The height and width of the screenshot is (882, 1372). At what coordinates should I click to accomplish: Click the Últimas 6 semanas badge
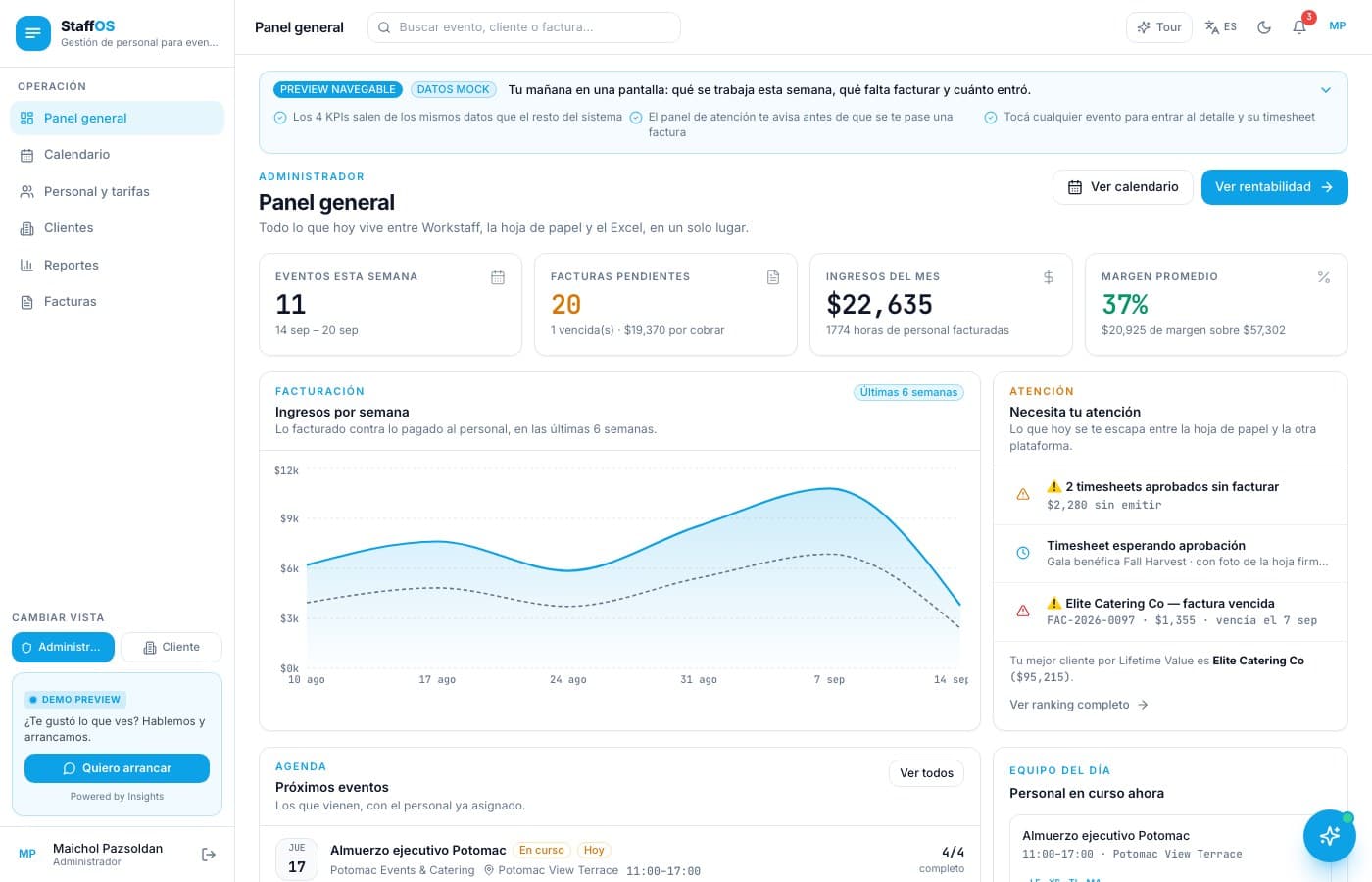pos(908,392)
